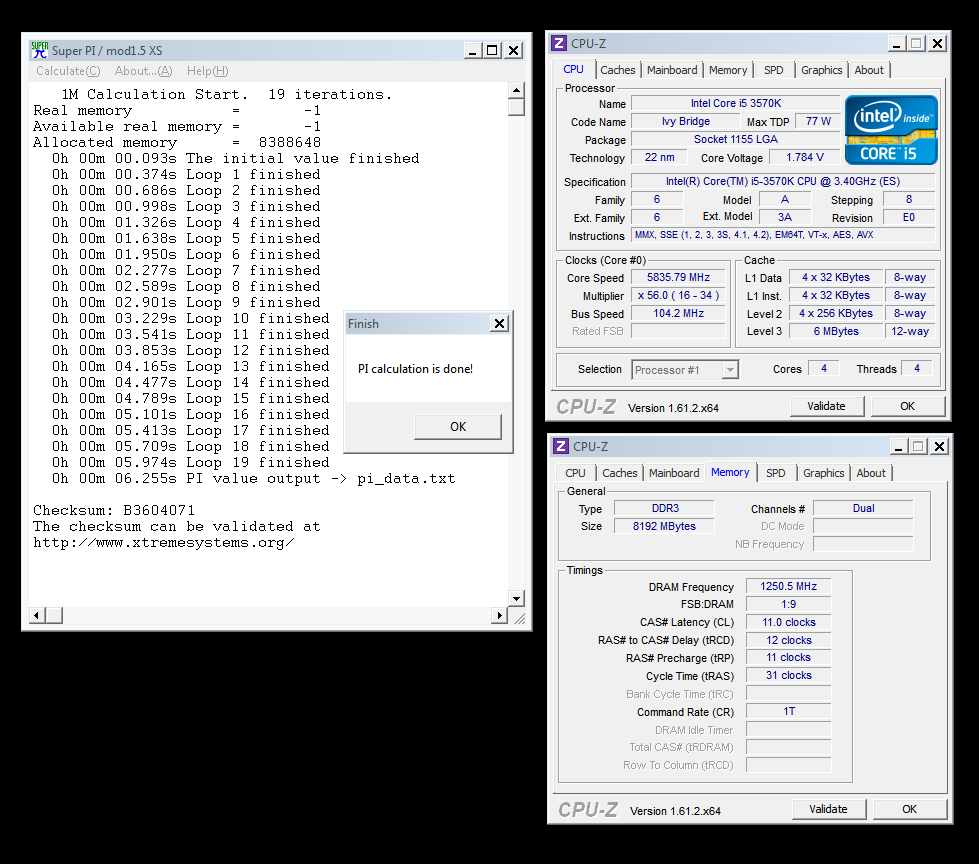Click the PI value output pi_data.txt line

(x=253, y=478)
